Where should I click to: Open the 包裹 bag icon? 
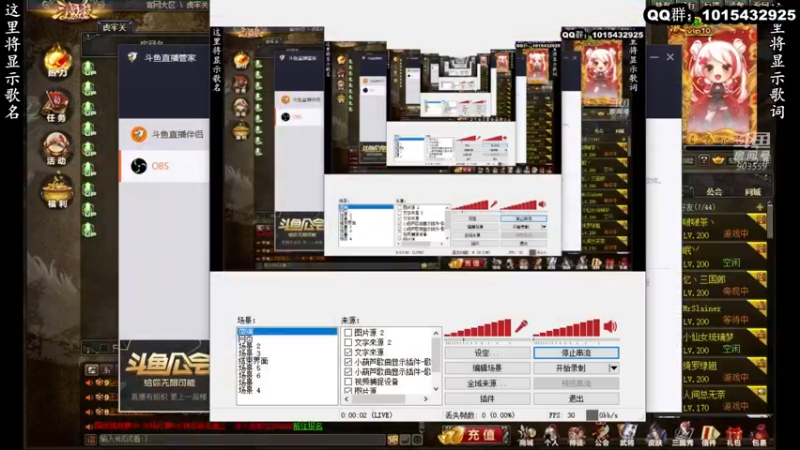759,436
